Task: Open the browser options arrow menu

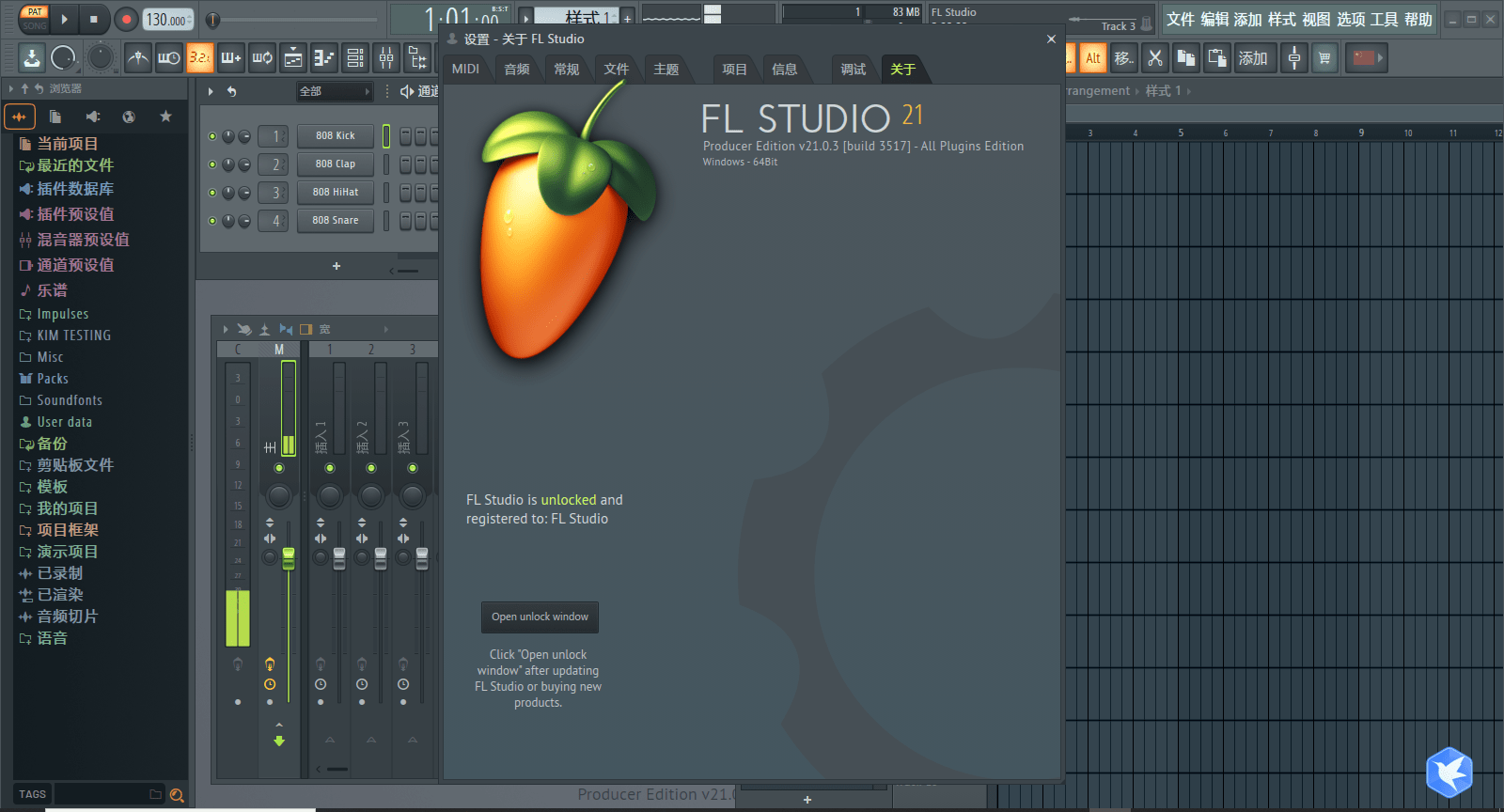Action: (x=10, y=88)
